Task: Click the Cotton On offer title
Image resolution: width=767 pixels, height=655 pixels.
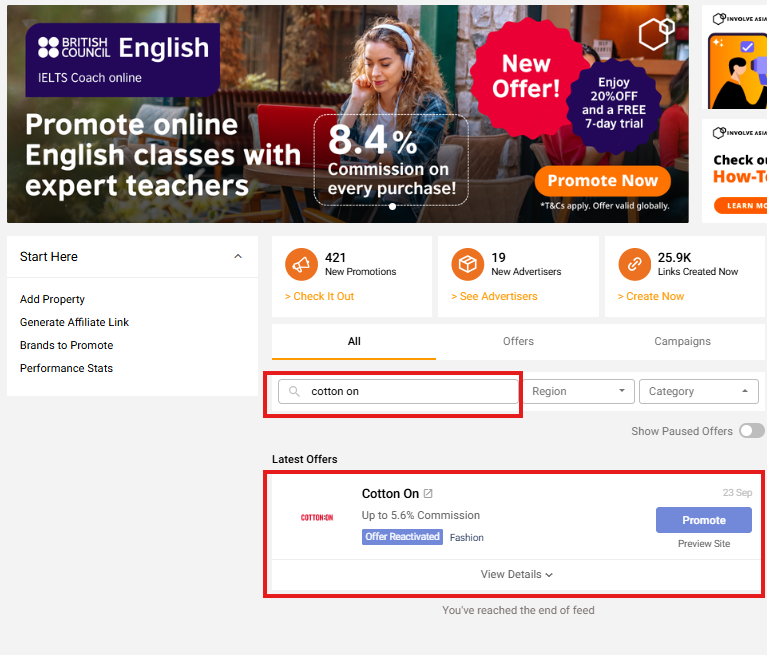Action: [390, 494]
